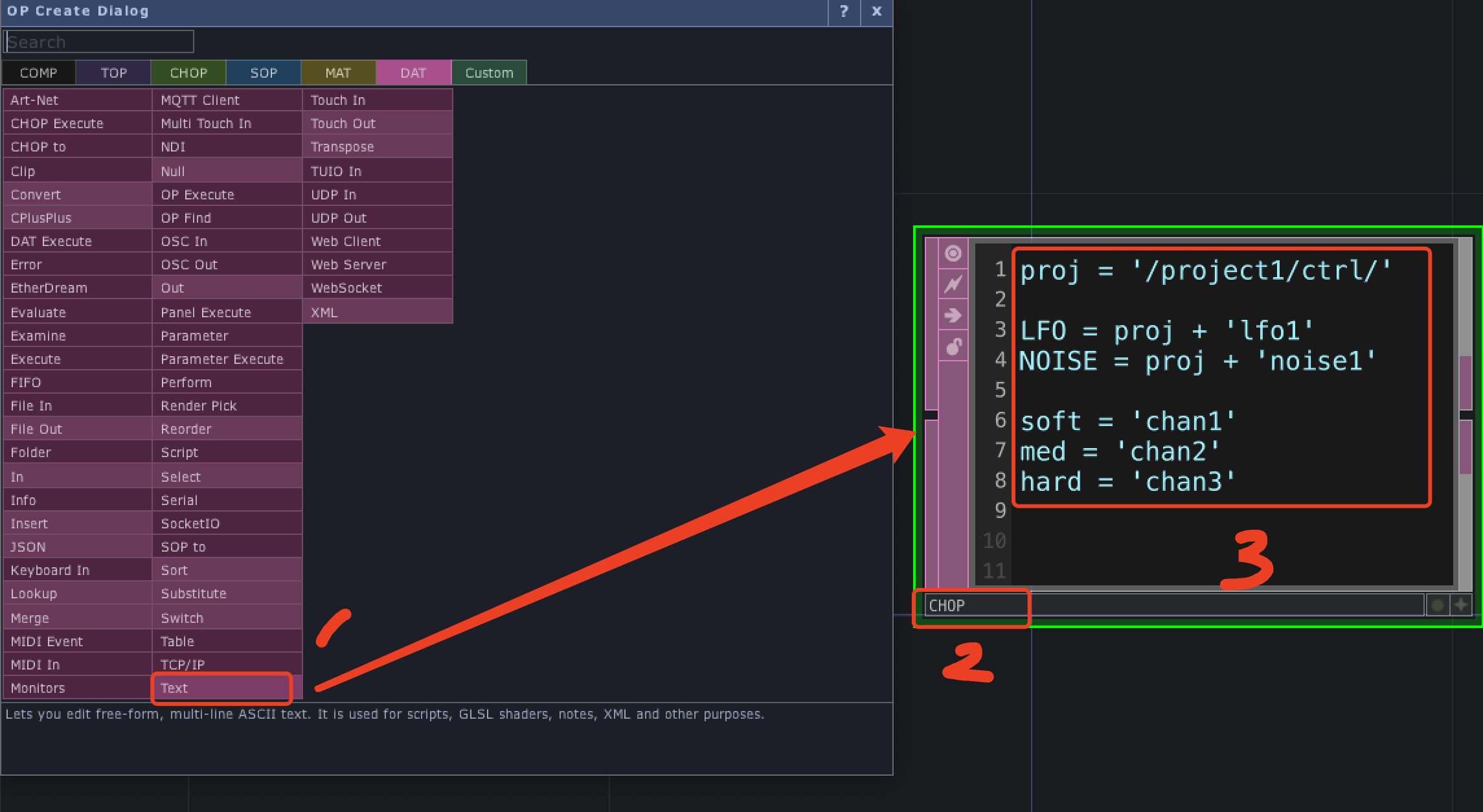Select the OSC In operator
The width and height of the screenshot is (1483, 812).
pos(184,241)
